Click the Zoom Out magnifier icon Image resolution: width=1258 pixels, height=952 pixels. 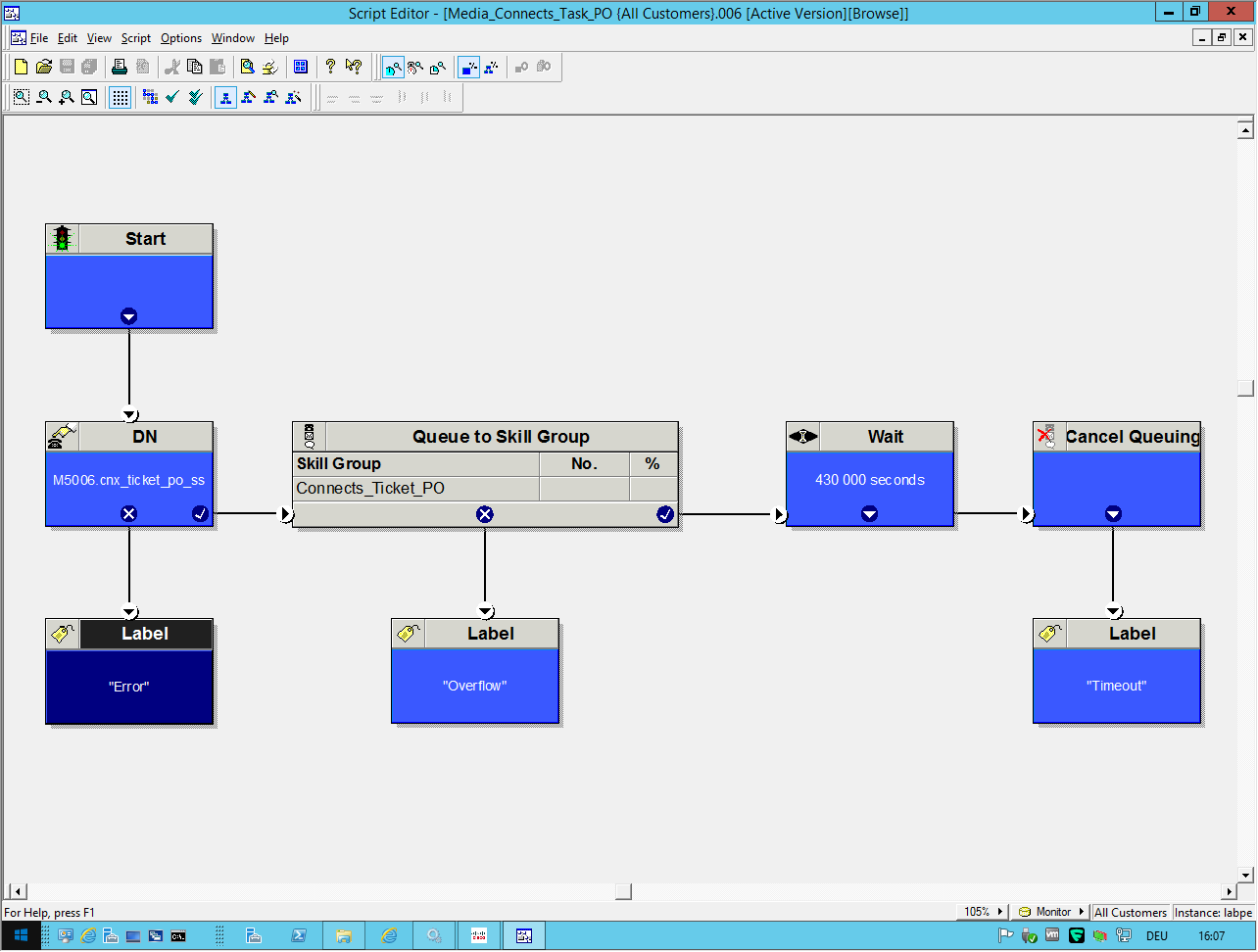pyautogui.click(x=44, y=97)
